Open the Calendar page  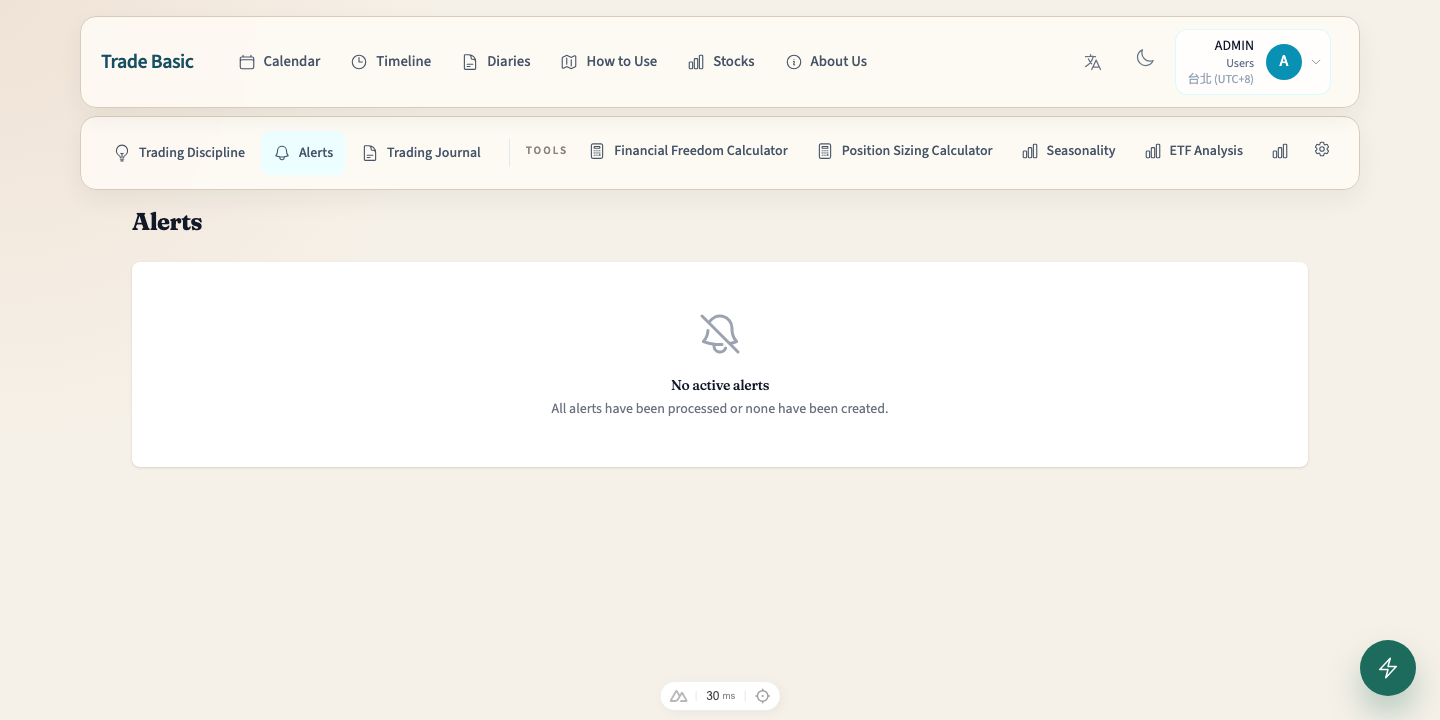[280, 62]
